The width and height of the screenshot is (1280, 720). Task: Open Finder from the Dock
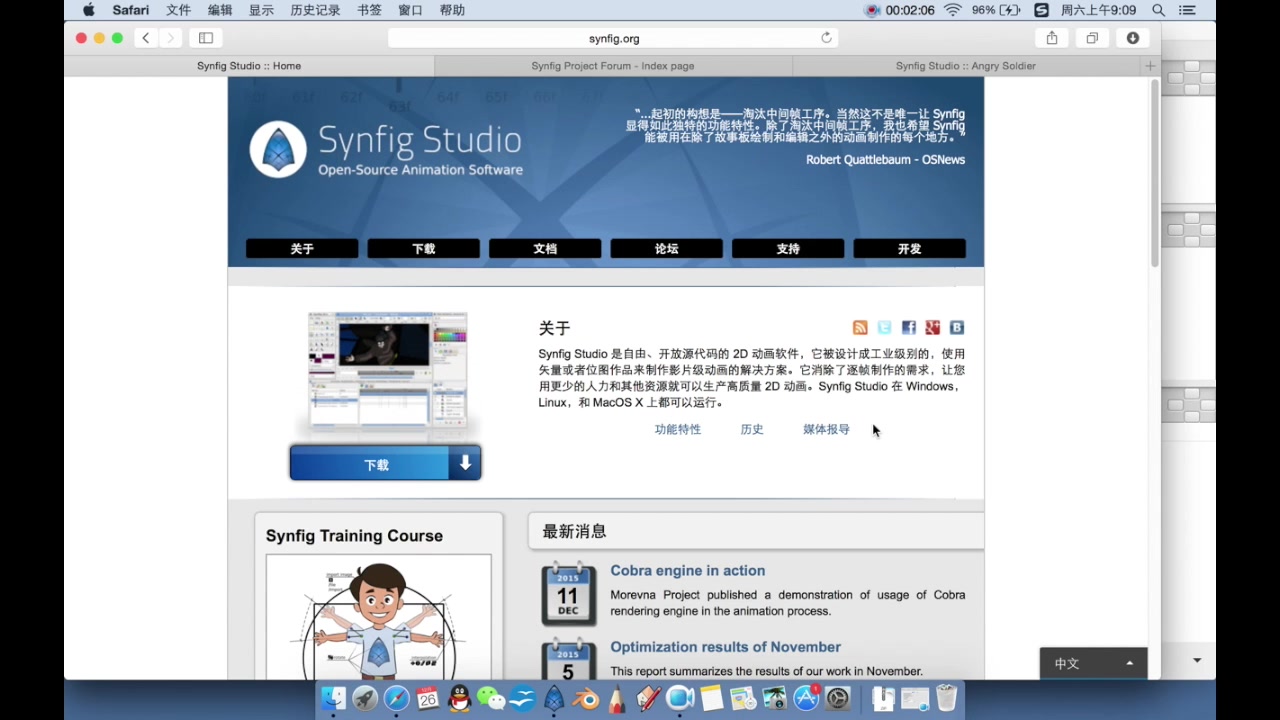(333, 698)
